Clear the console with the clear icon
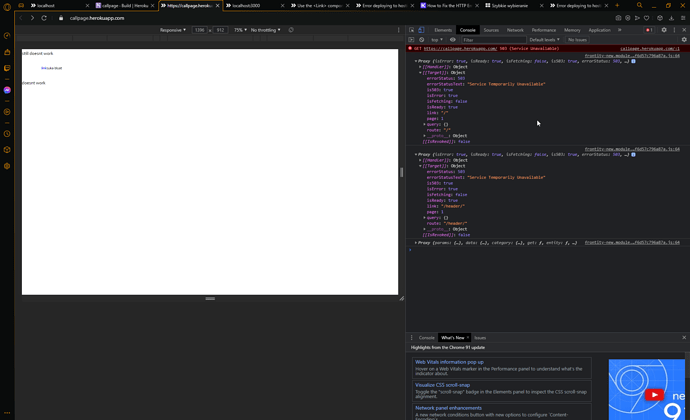The width and height of the screenshot is (690, 420). (x=421, y=40)
